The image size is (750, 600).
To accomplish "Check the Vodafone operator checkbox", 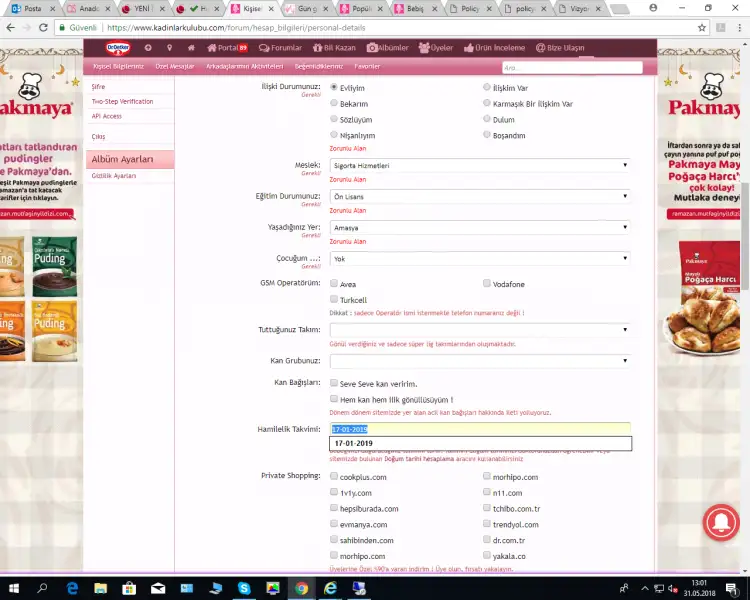I will [487, 284].
